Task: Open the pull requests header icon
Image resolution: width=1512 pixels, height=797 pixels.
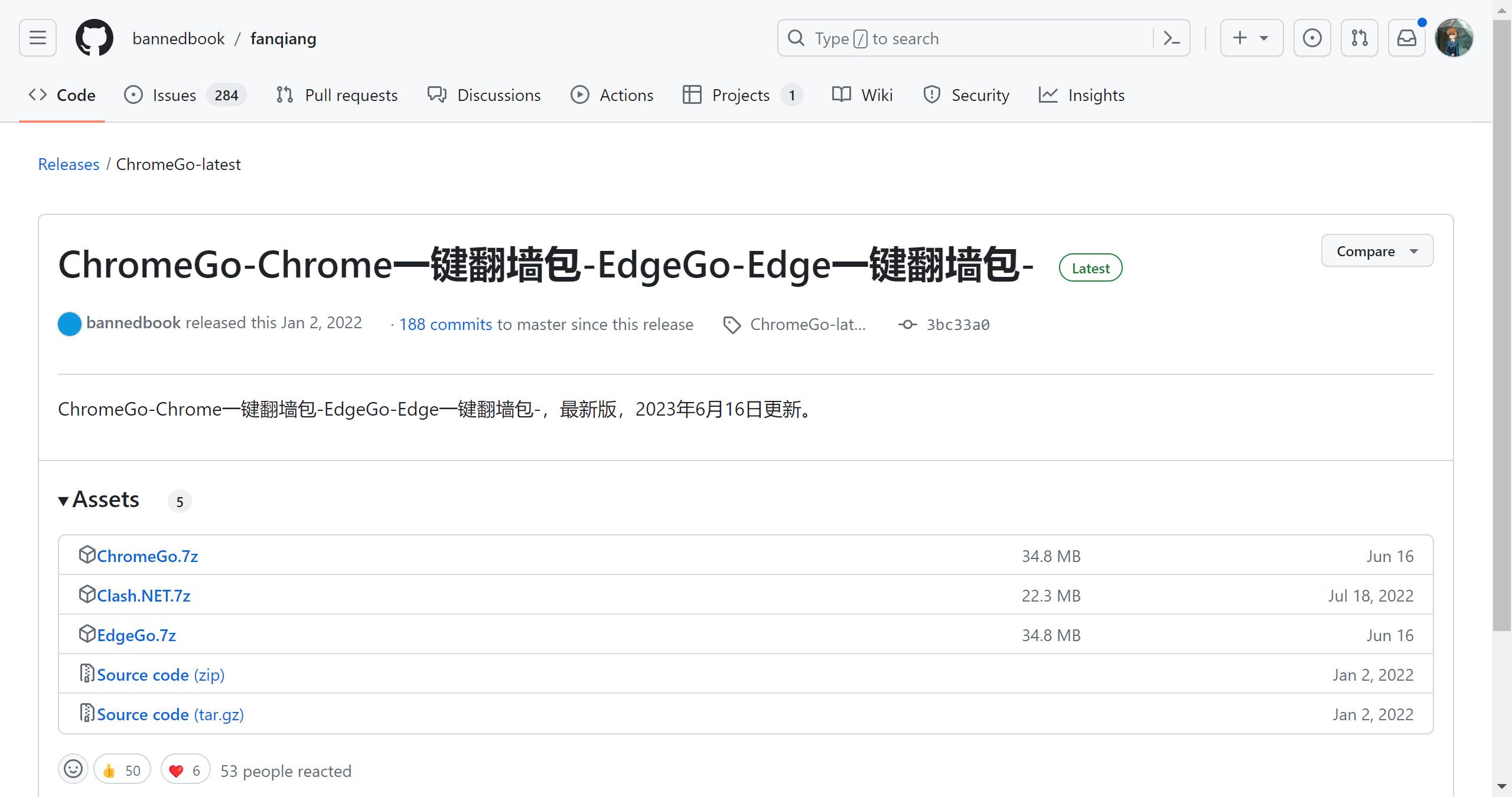Action: point(1359,38)
